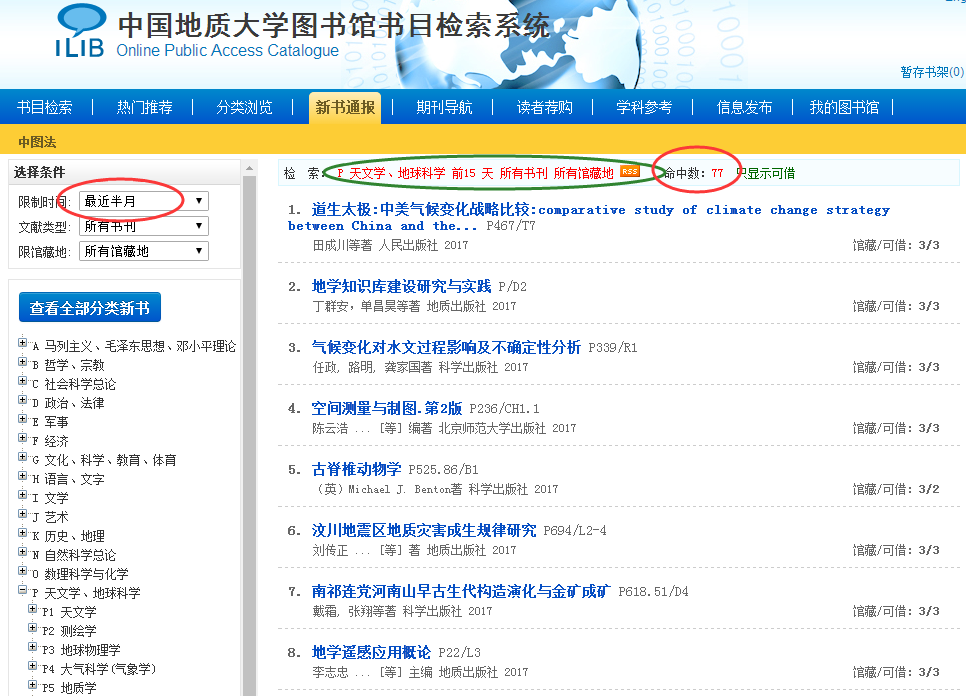Expand the A 马列主义 category plus icon

point(22,345)
